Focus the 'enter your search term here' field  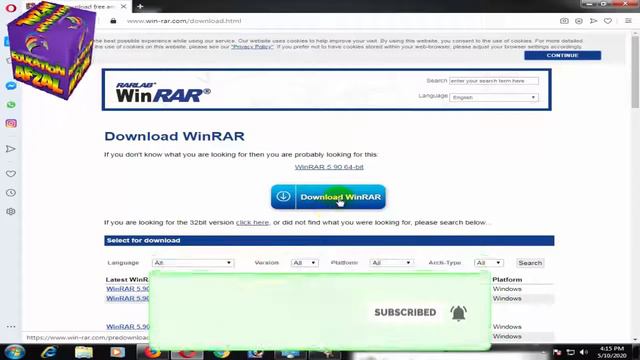pos(494,81)
